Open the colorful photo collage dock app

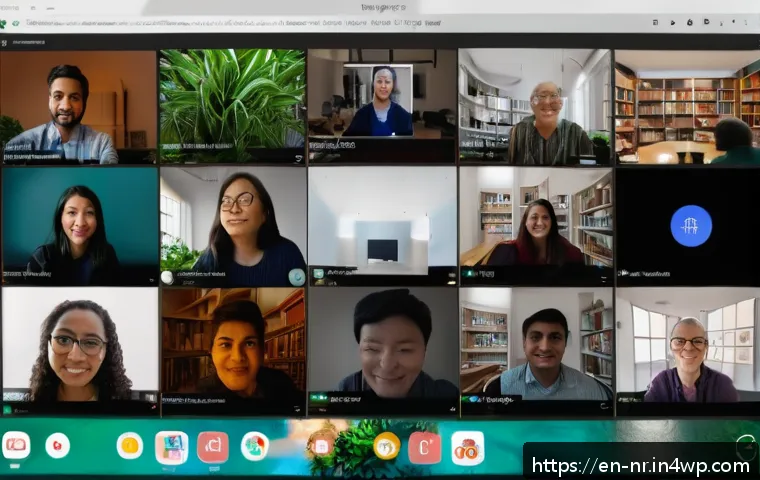[x=172, y=448]
